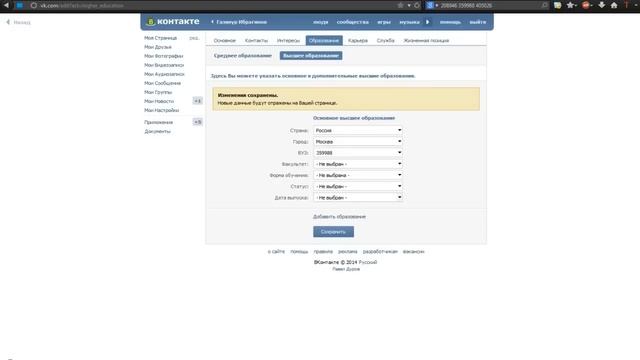Open Моя Страница in the sidebar

click(x=160, y=38)
